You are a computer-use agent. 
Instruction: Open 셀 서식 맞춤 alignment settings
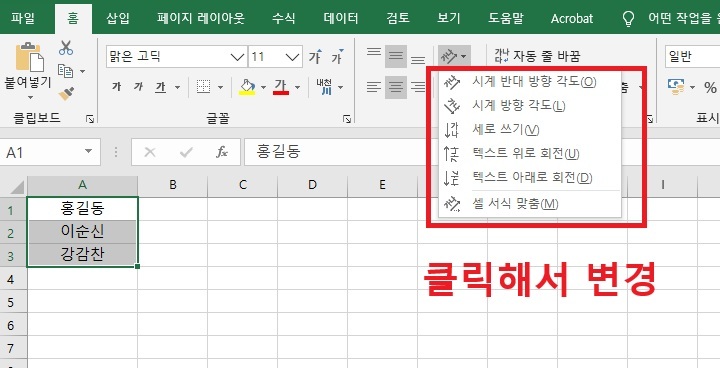click(x=530, y=204)
